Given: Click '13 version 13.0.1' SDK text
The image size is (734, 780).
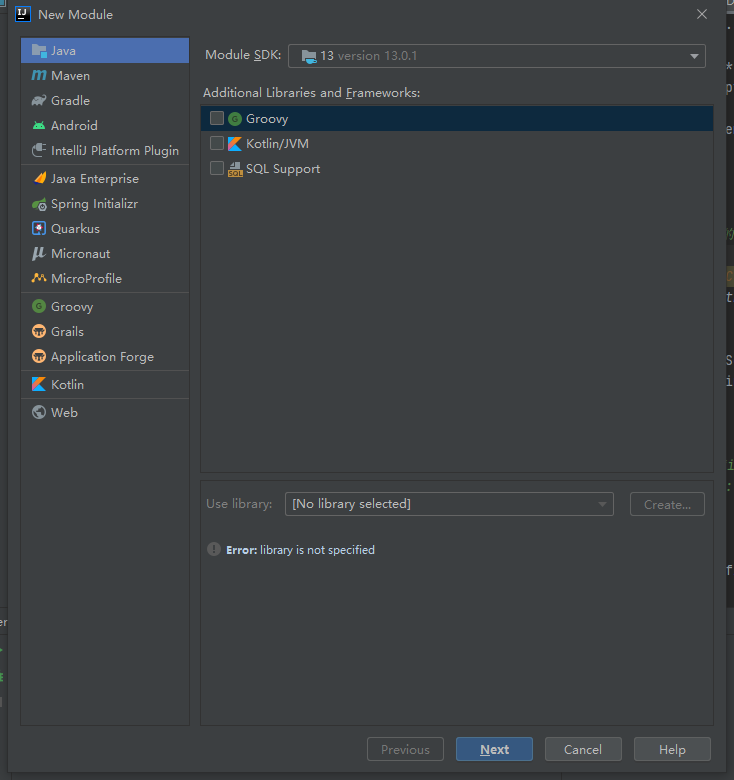Looking at the screenshot, I should point(368,56).
